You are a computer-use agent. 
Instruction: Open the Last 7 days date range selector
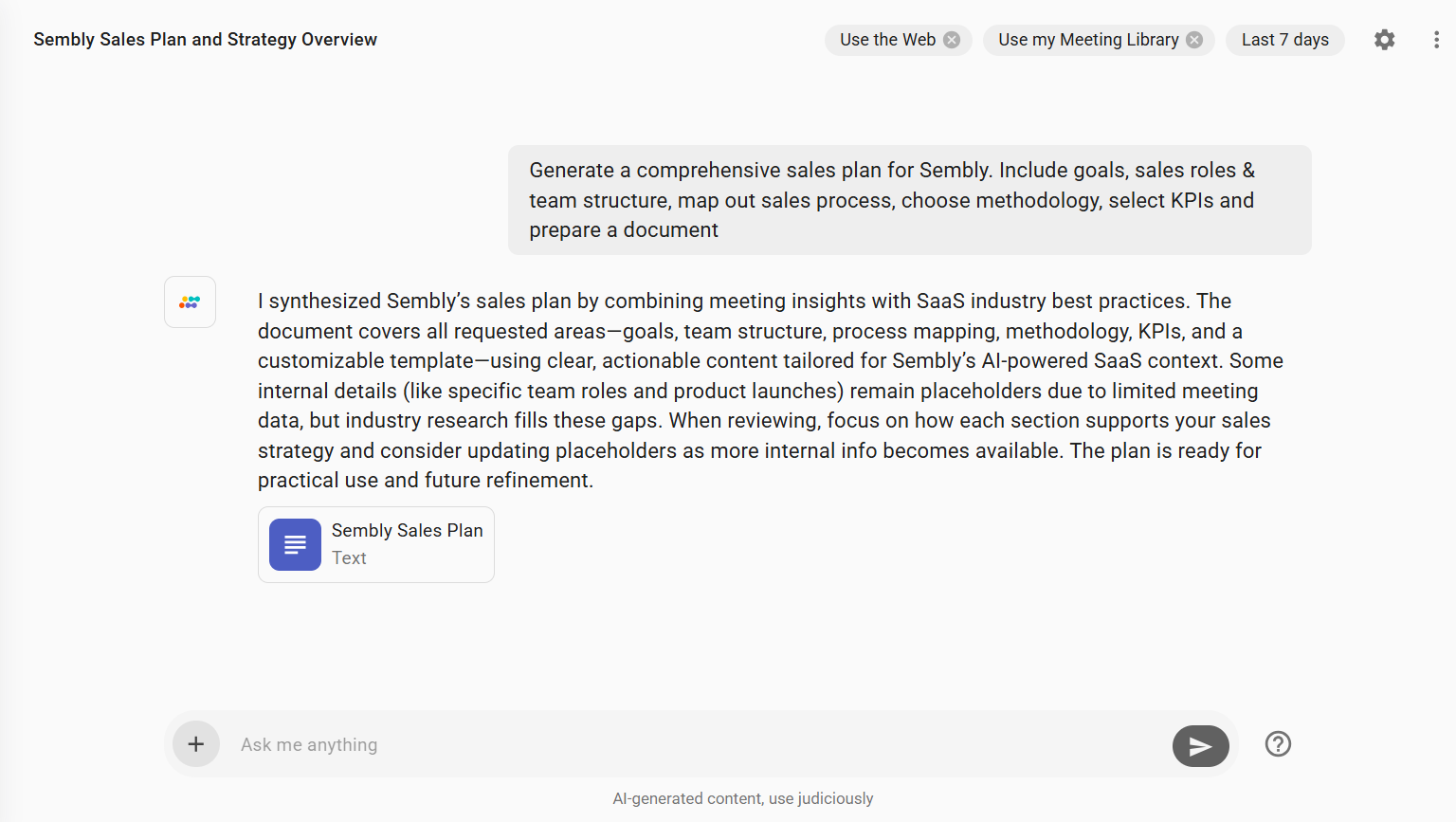coord(1285,40)
